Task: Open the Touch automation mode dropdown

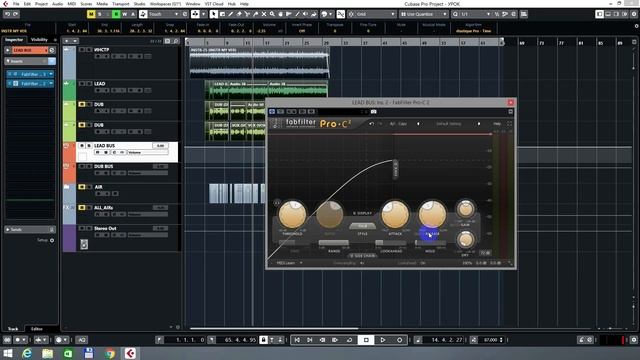Action: [x=164, y=14]
